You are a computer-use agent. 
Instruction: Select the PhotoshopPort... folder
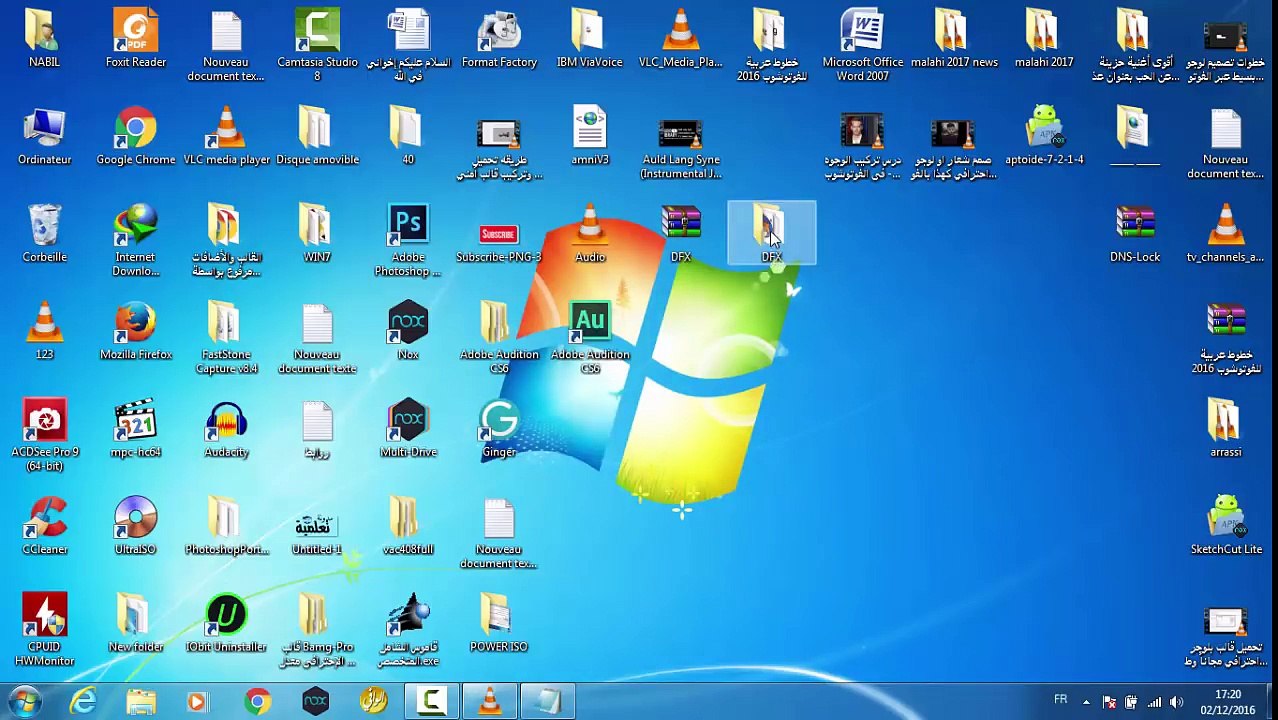click(227, 525)
